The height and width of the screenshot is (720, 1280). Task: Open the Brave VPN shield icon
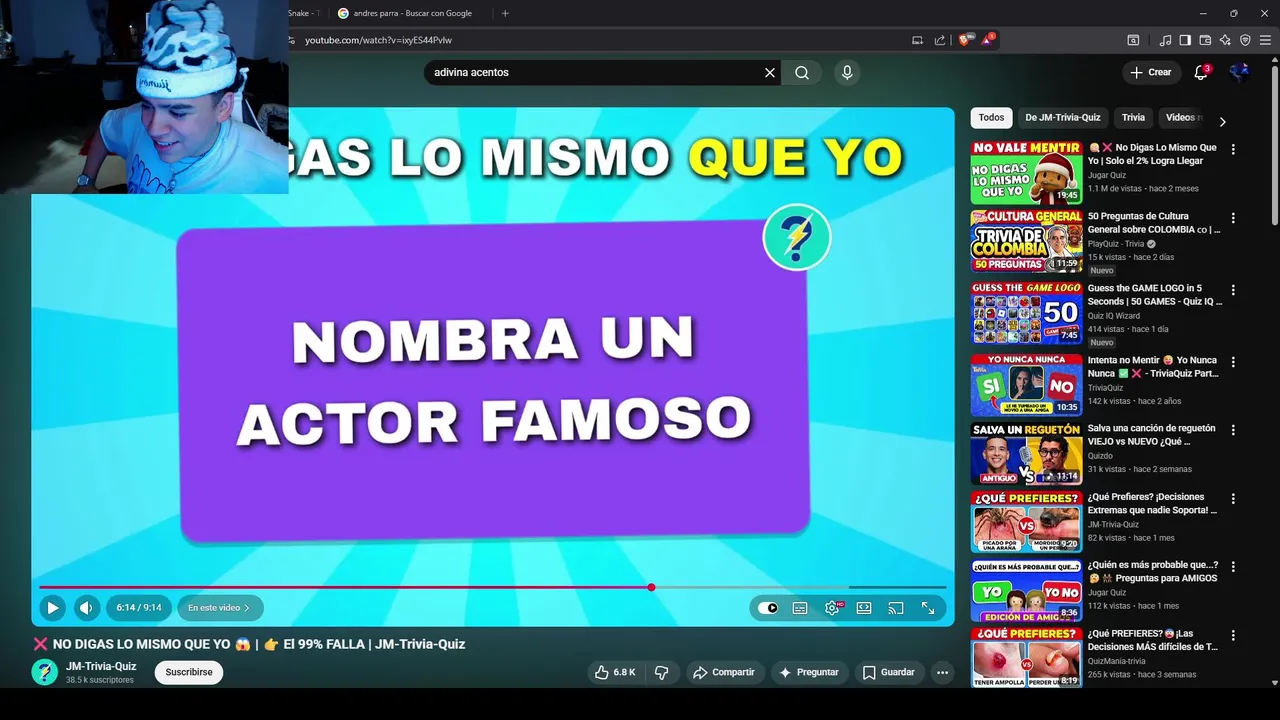[x=1245, y=40]
